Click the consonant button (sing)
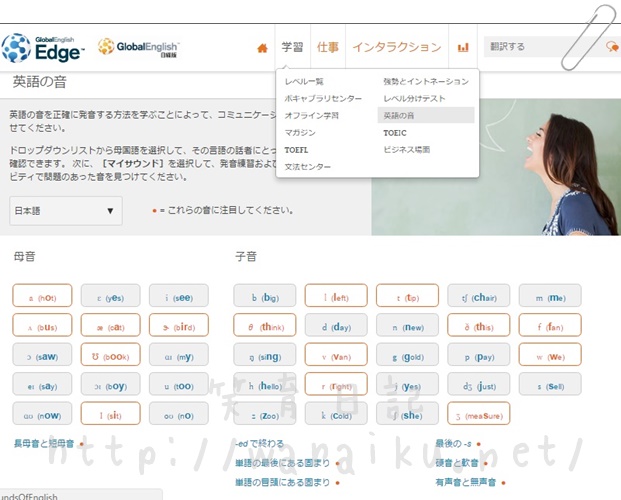Image resolution: width=621 pixels, height=500 pixels. click(265, 354)
